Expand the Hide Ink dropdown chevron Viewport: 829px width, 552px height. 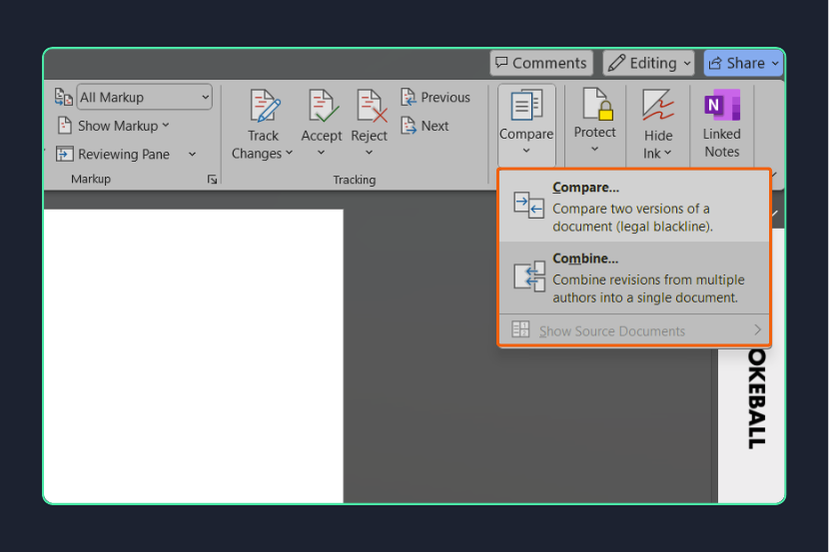[x=668, y=153]
